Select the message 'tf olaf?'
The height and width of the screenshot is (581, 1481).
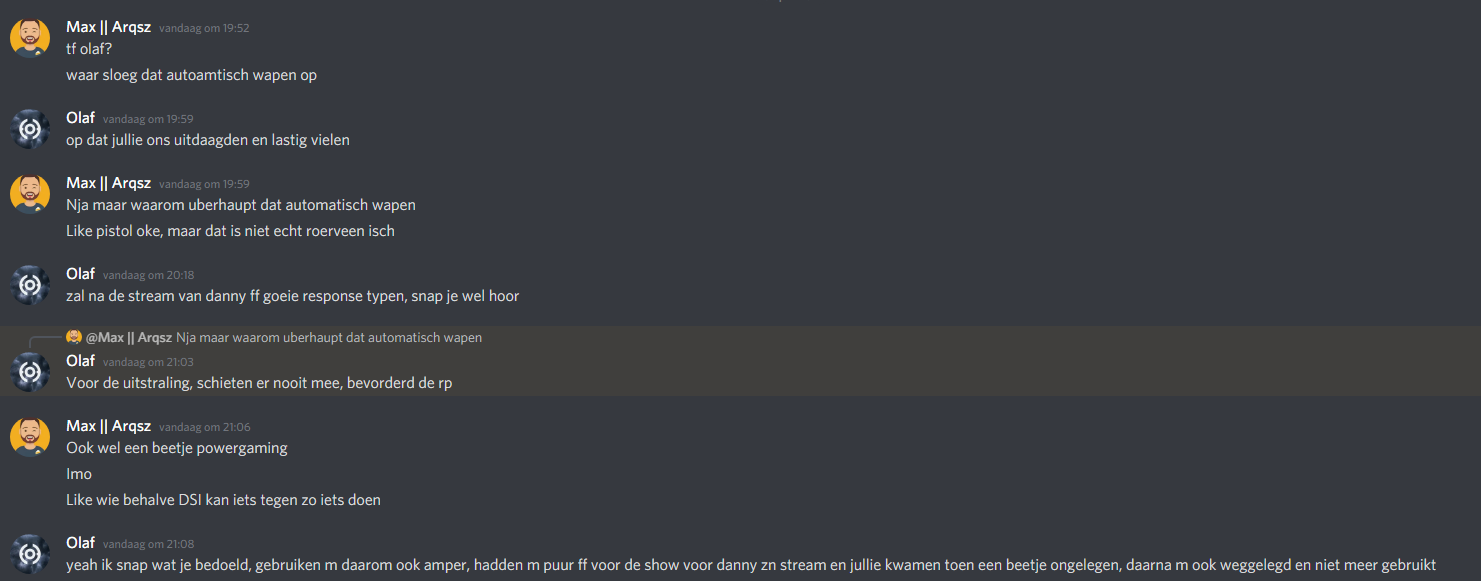click(92, 49)
